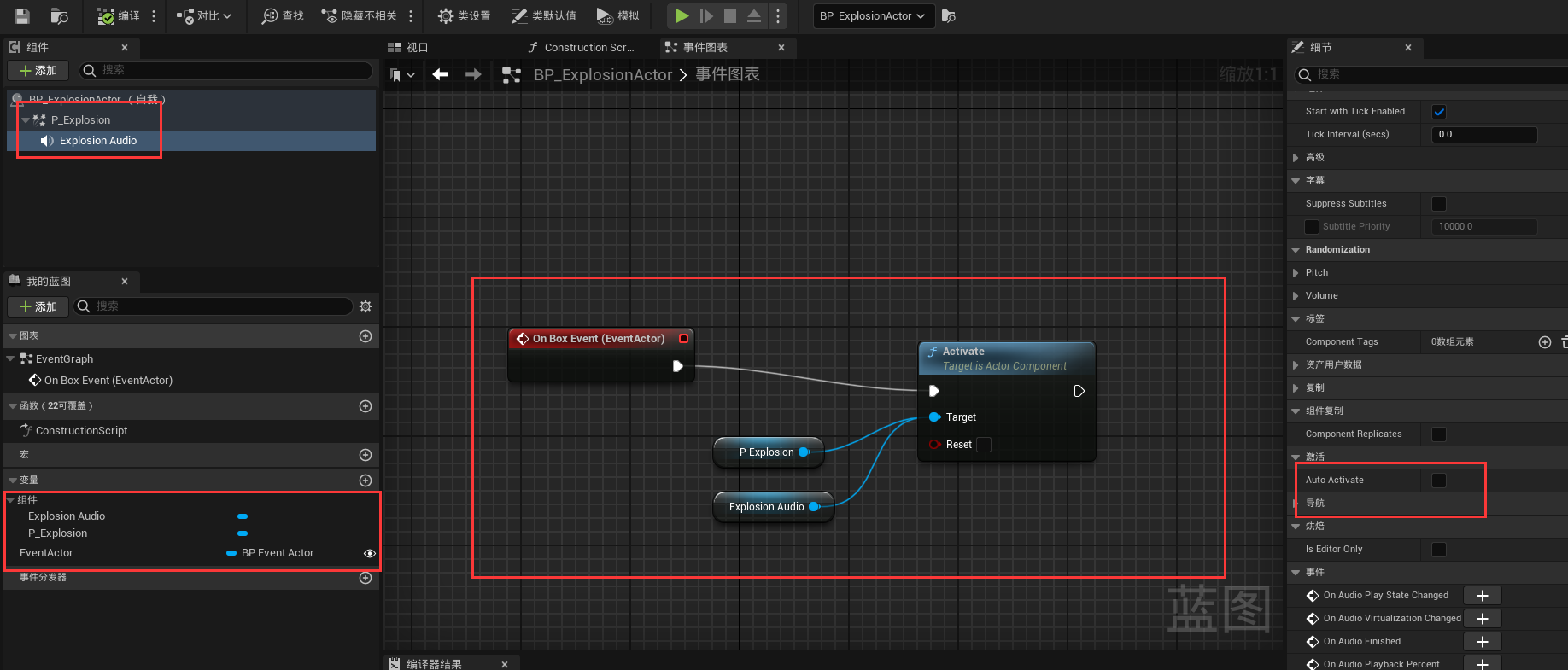The image size is (1568, 670).
Task: Add On Audio Finished event
Action: tap(1483, 642)
